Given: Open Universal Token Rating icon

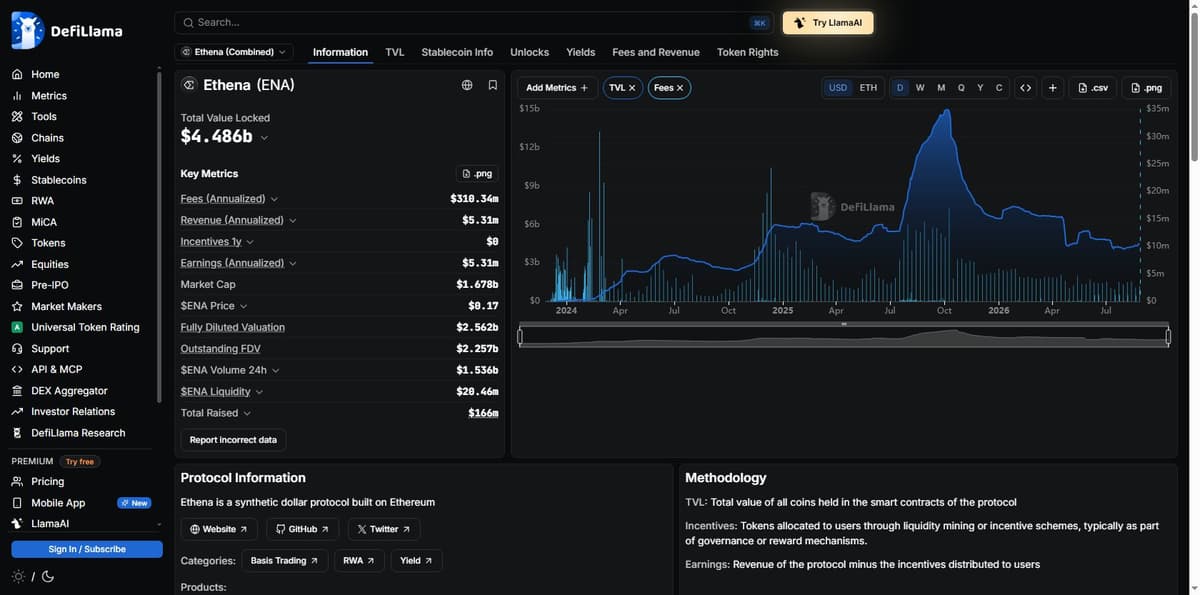Looking at the screenshot, I should click(x=17, y=327).
